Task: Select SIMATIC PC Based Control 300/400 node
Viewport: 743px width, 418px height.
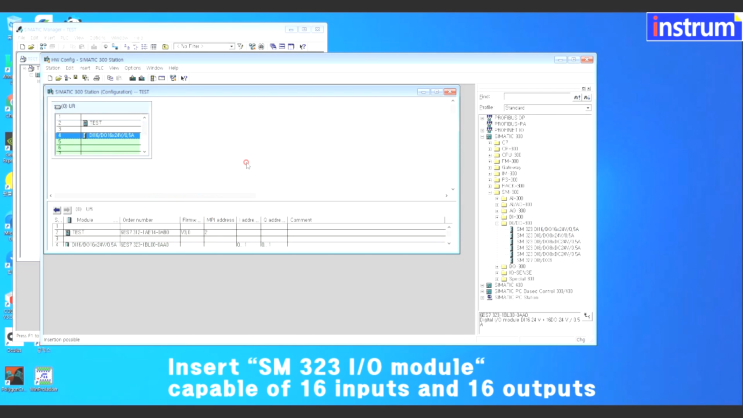Action: click(x=534, y=291)
